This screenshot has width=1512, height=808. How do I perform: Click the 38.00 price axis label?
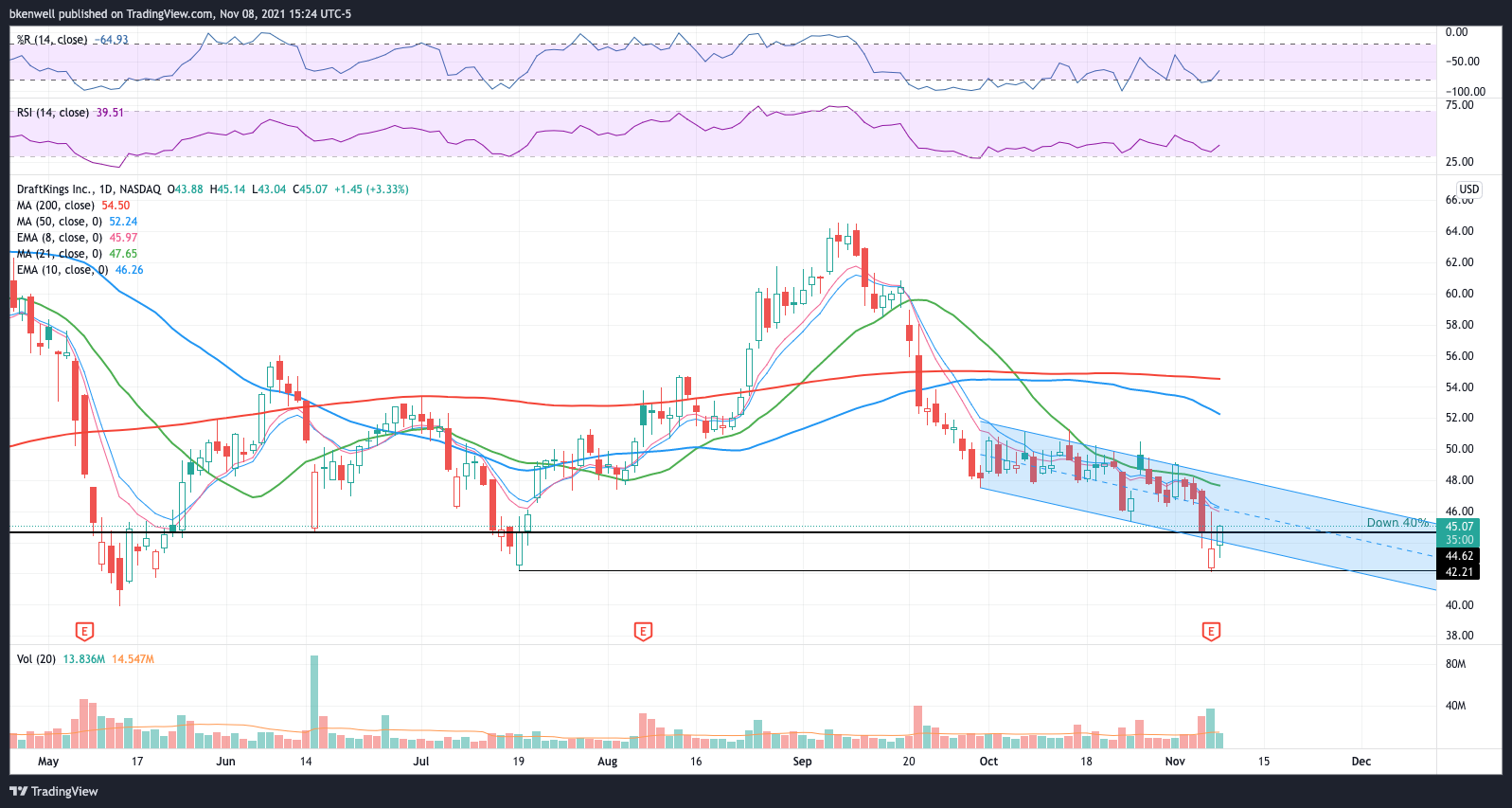coord(1460,636)
